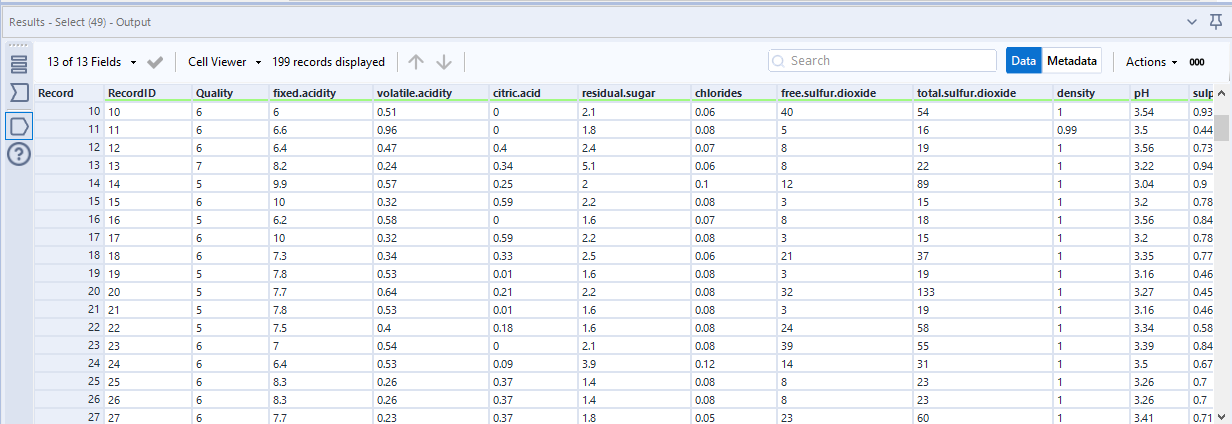
Task: Select the Quality column header
Action: pyautogui.click(x=214, y=93)
